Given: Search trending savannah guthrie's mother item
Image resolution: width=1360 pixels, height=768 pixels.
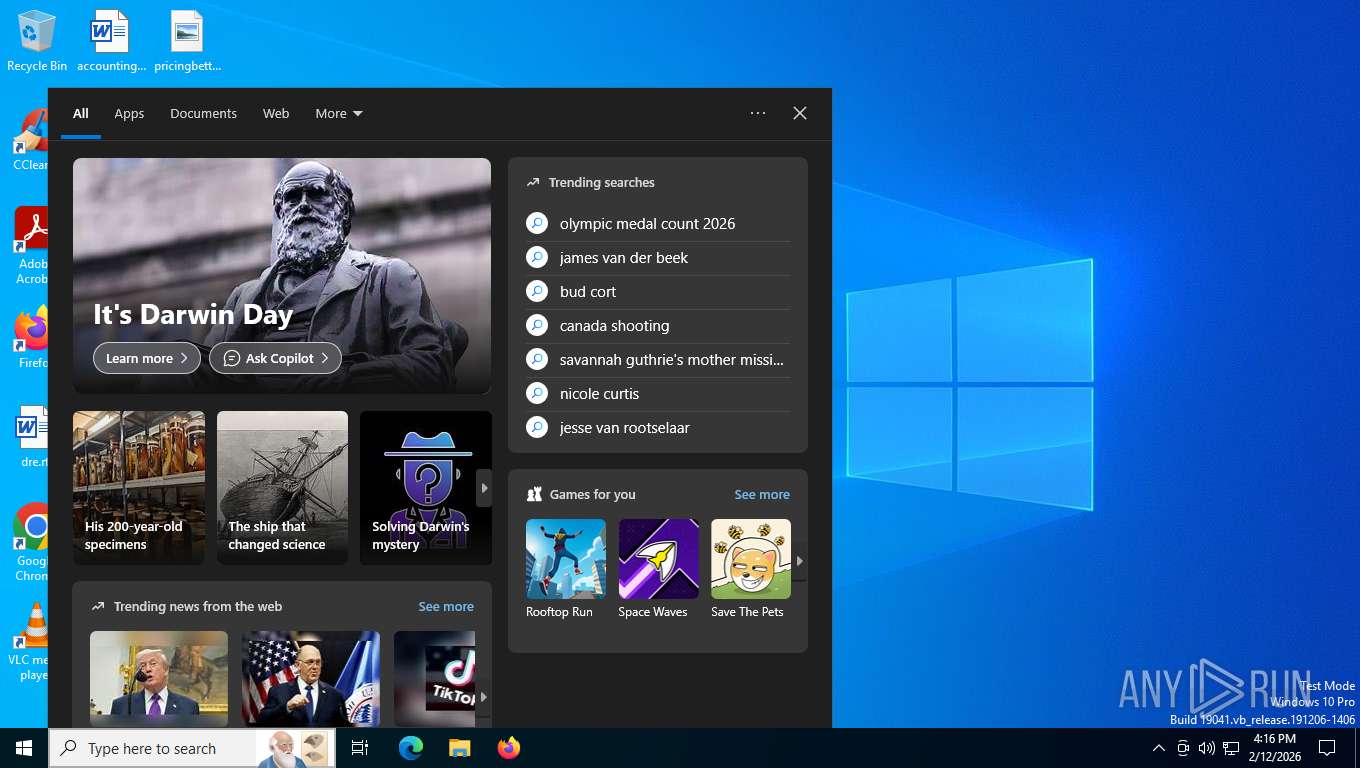Looking at the screenshot, I should 658,360.
